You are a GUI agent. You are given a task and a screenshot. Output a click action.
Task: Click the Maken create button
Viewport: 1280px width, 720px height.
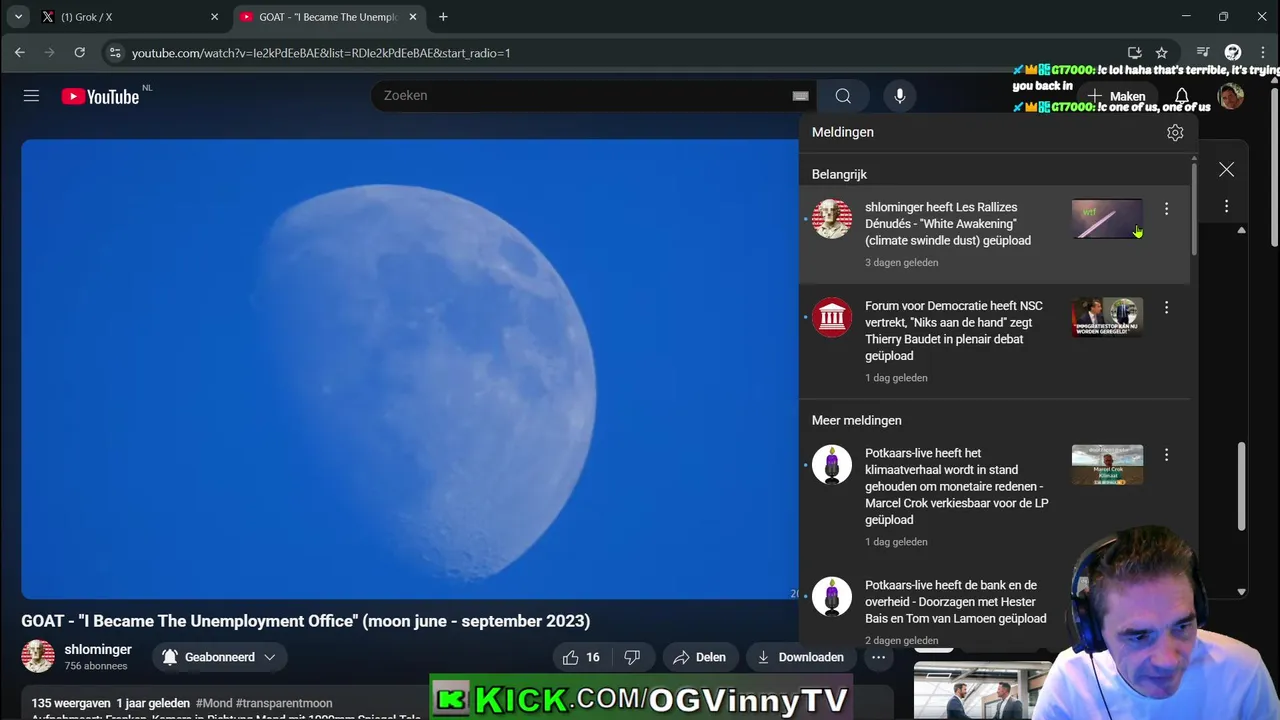[1116, 97]
